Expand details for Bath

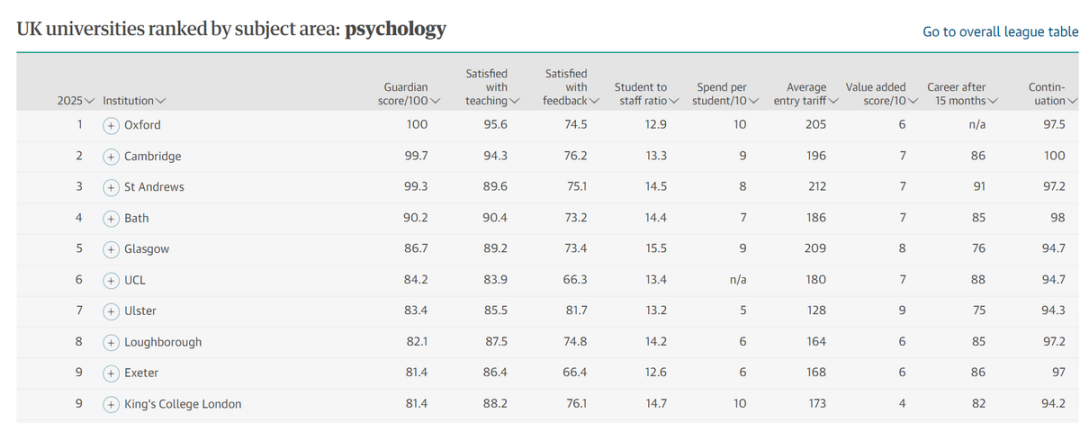(111, 218)
